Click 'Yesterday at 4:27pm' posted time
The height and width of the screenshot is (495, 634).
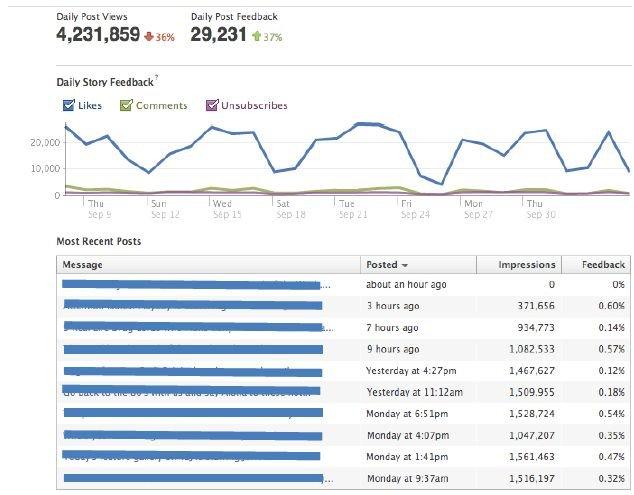411,371
